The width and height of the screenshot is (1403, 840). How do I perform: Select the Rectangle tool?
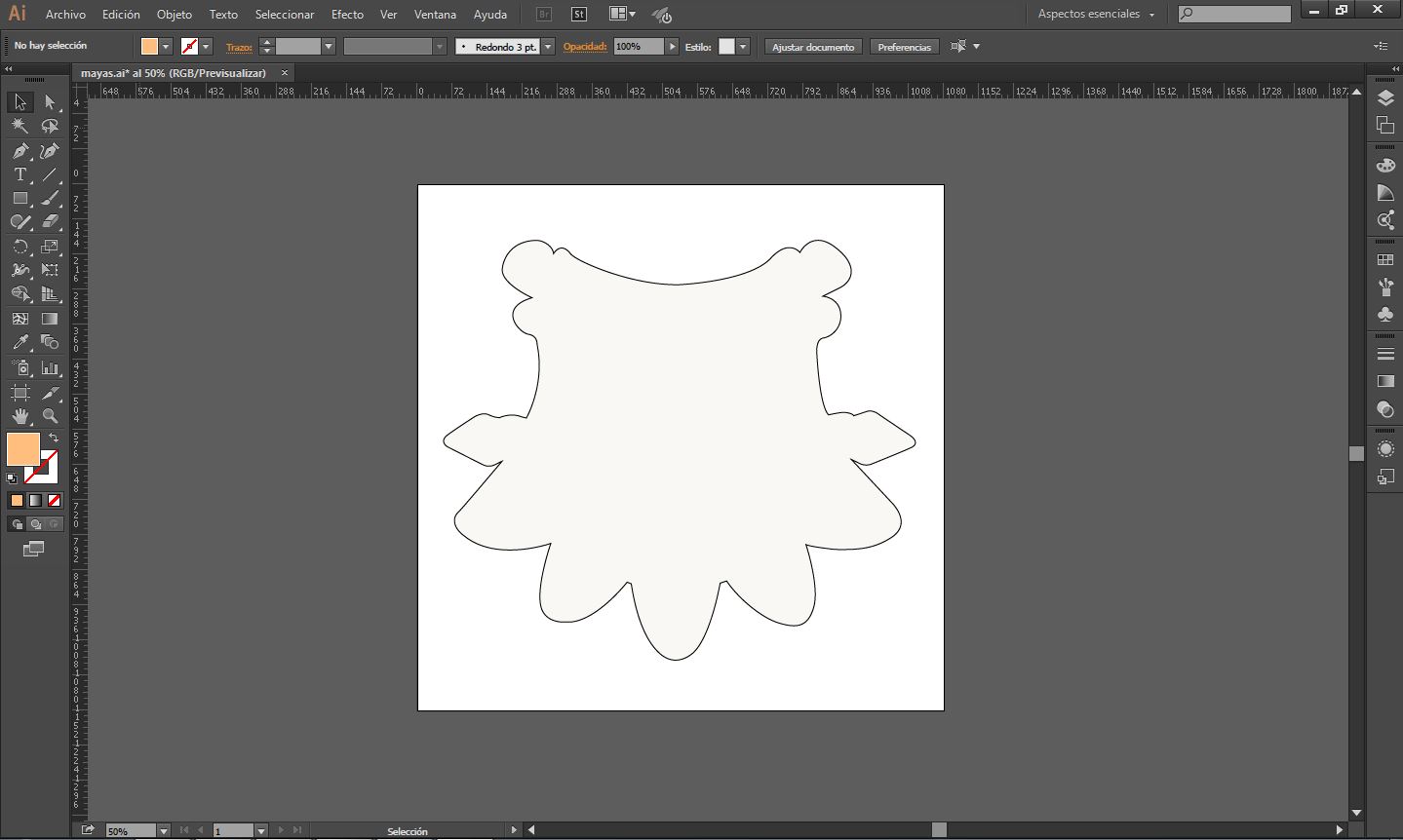pyautogui.click(x=19, y=198)
